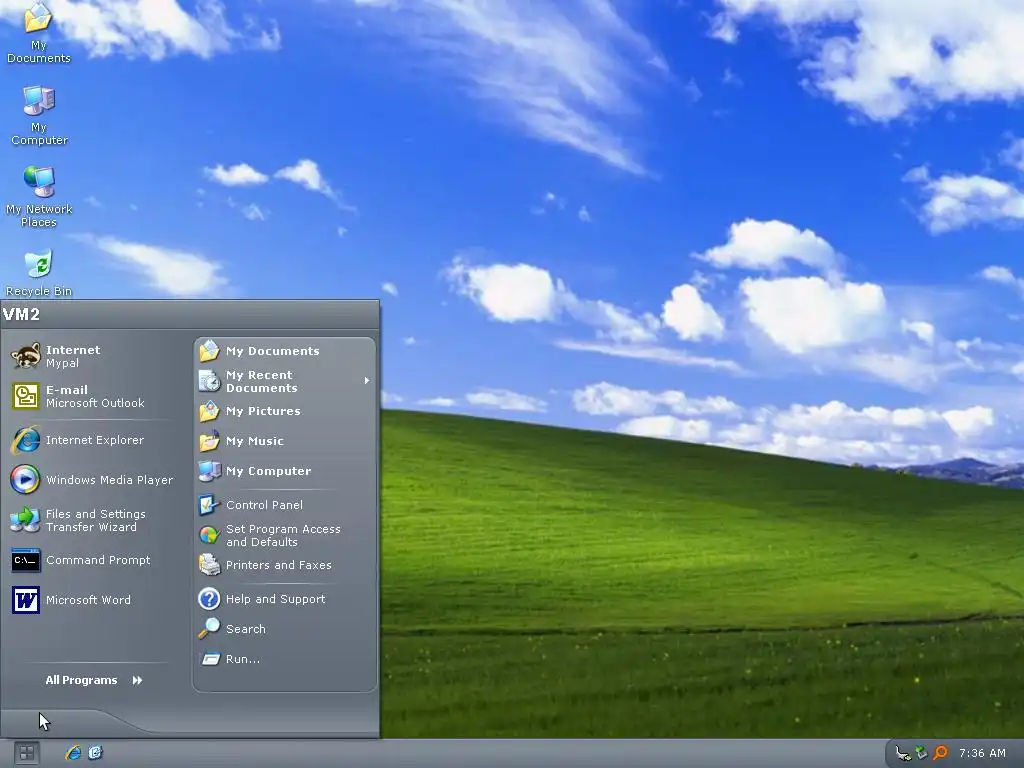Select My Network Places desktop icon

(39, 197)
